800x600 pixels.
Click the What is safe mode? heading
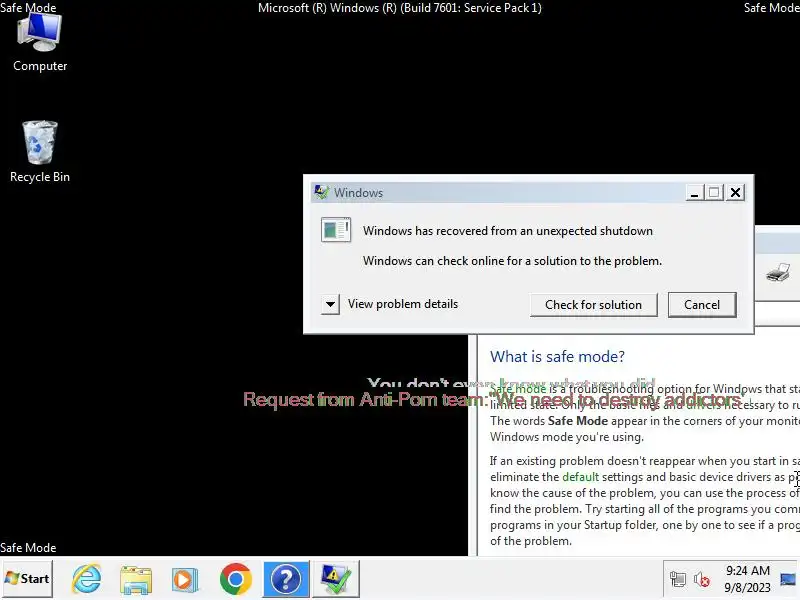click(x=557, y=357)
